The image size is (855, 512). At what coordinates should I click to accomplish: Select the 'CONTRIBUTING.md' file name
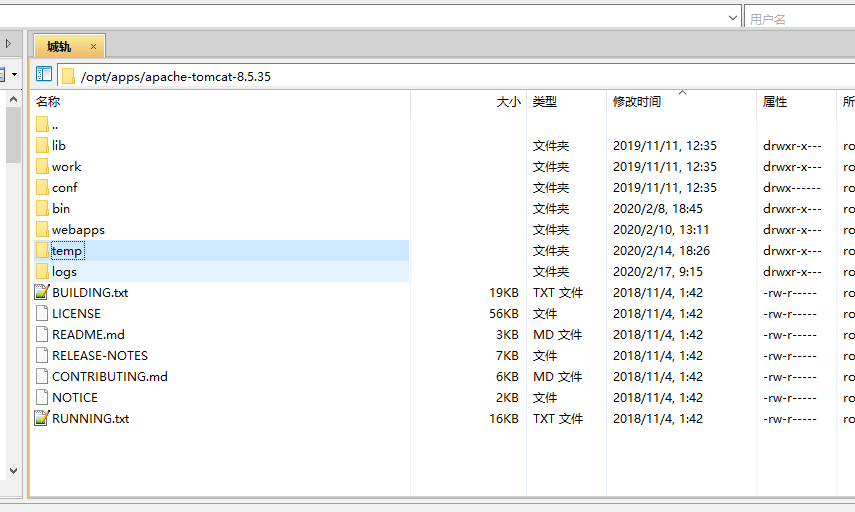click(x=110, y=376)
